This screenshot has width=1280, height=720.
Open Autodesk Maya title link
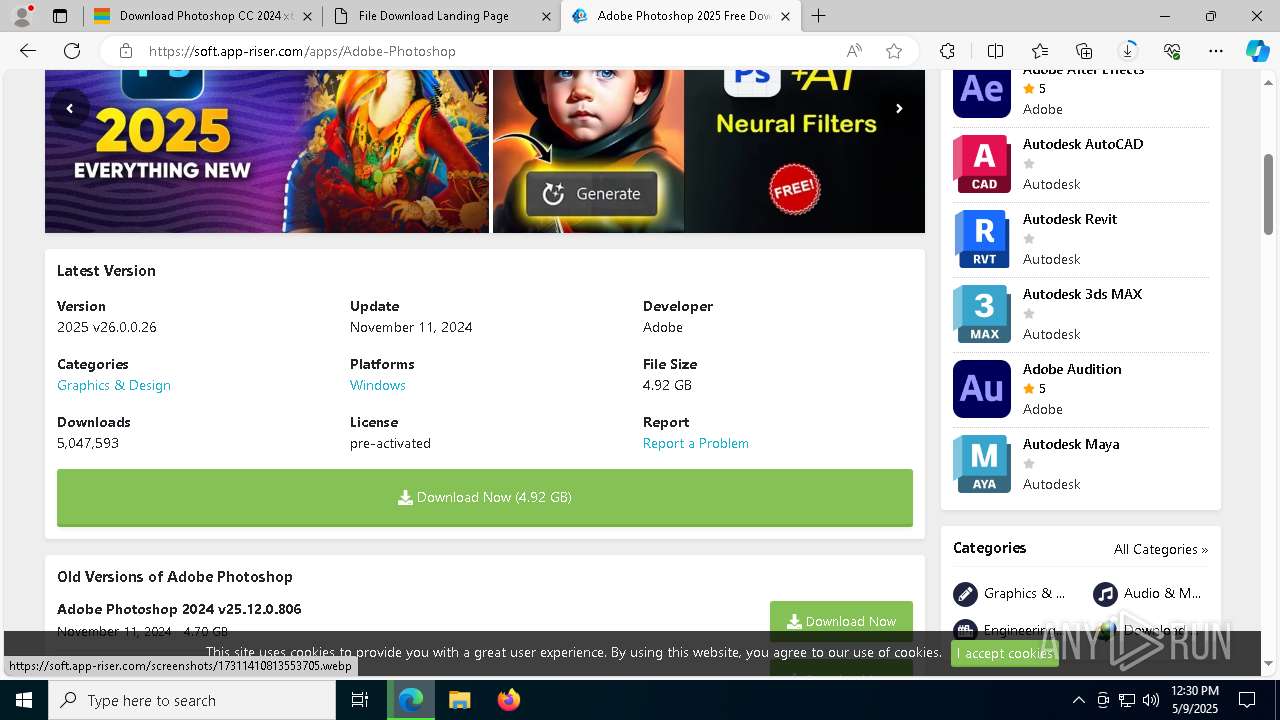click(1071, 444)
